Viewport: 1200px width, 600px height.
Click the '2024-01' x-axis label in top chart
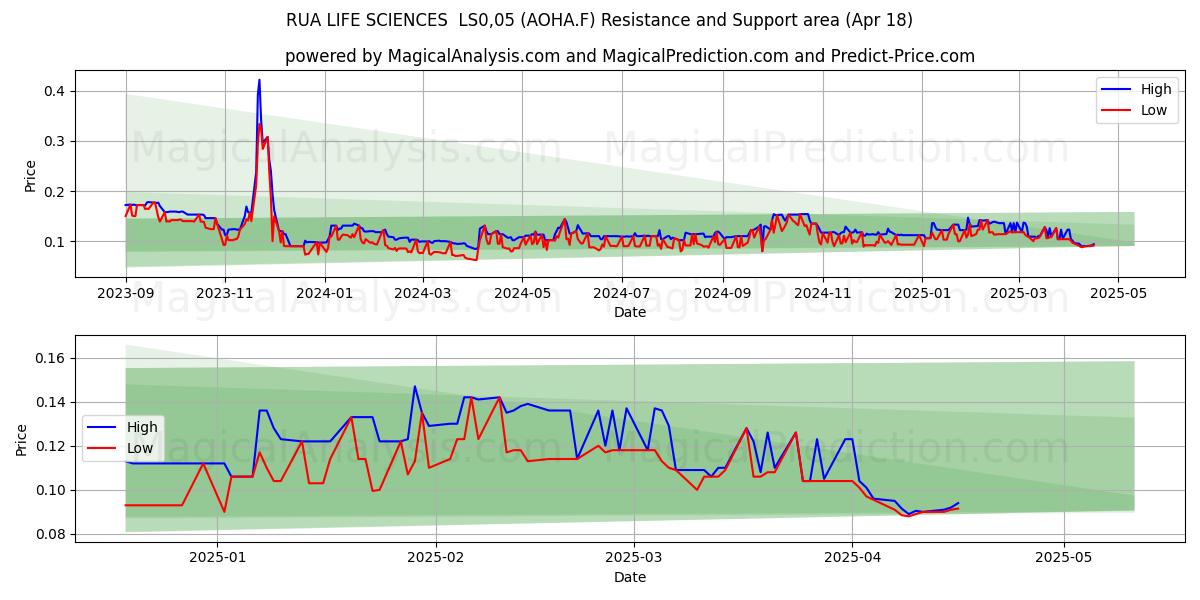(323, 293)
